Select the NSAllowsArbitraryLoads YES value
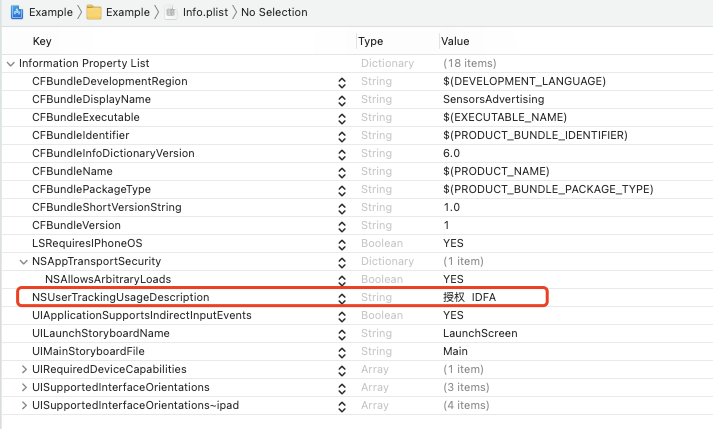This screenshot has width=713, height=429. (x=453, y=279)
